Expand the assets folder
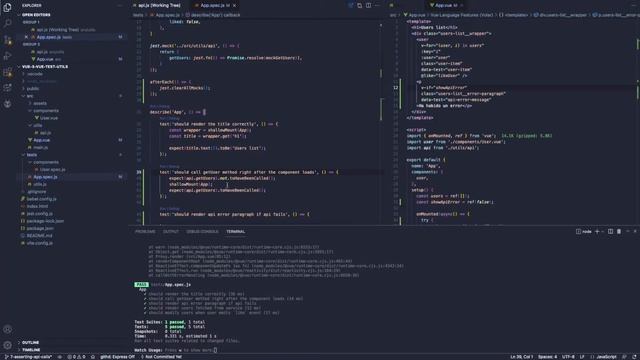Screen dimensions: 640x360 click(40, 103)
